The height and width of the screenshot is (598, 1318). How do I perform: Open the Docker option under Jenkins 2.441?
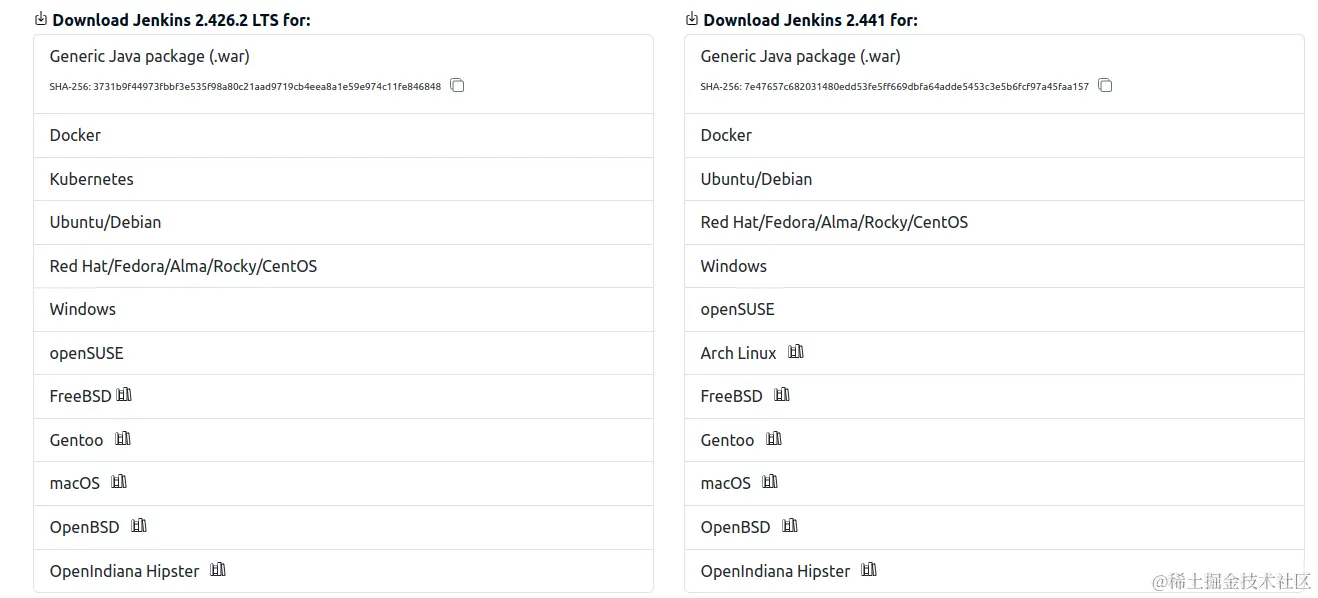point(994,135)
